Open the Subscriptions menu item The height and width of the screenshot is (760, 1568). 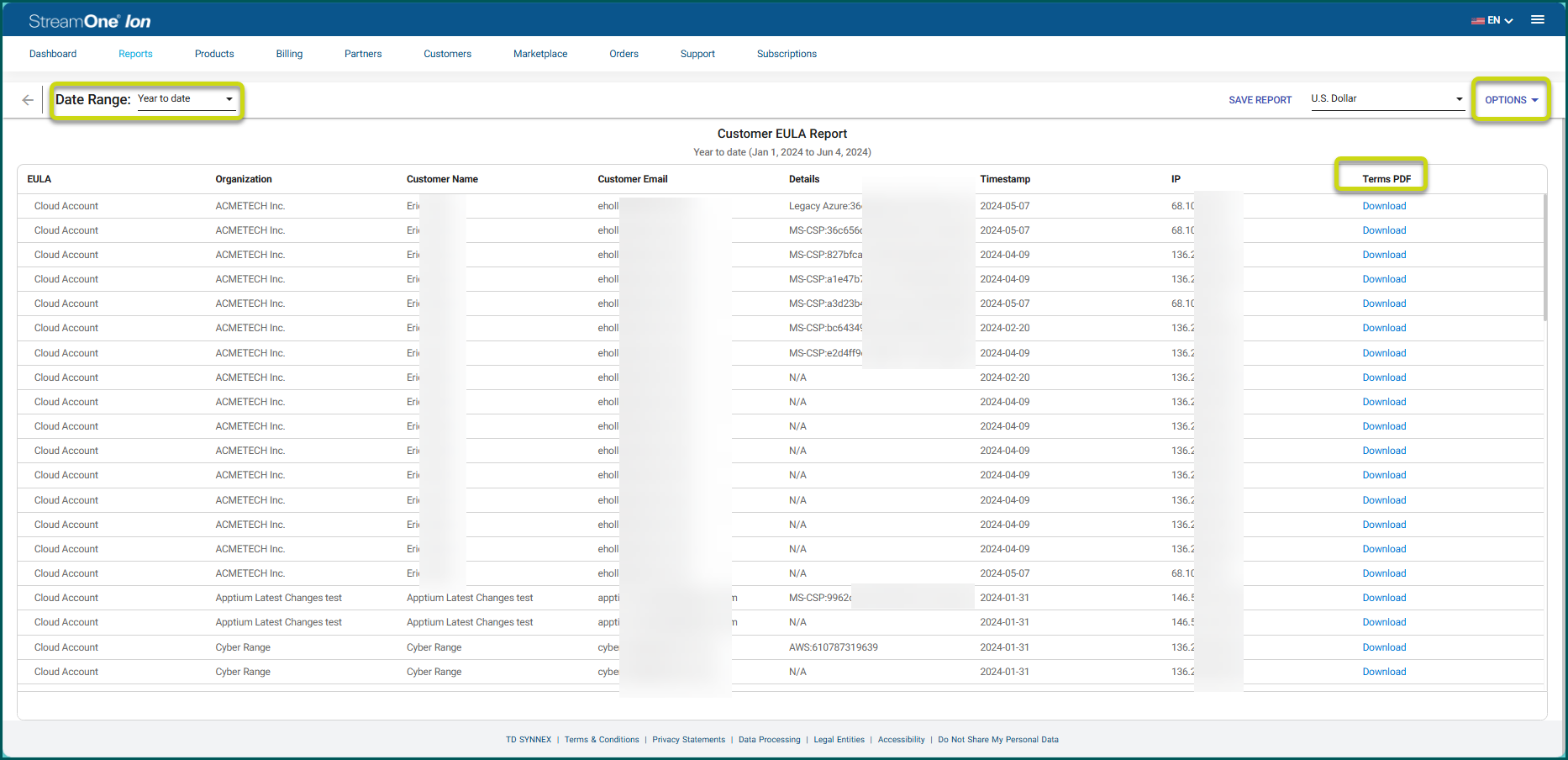click(787, 54)
